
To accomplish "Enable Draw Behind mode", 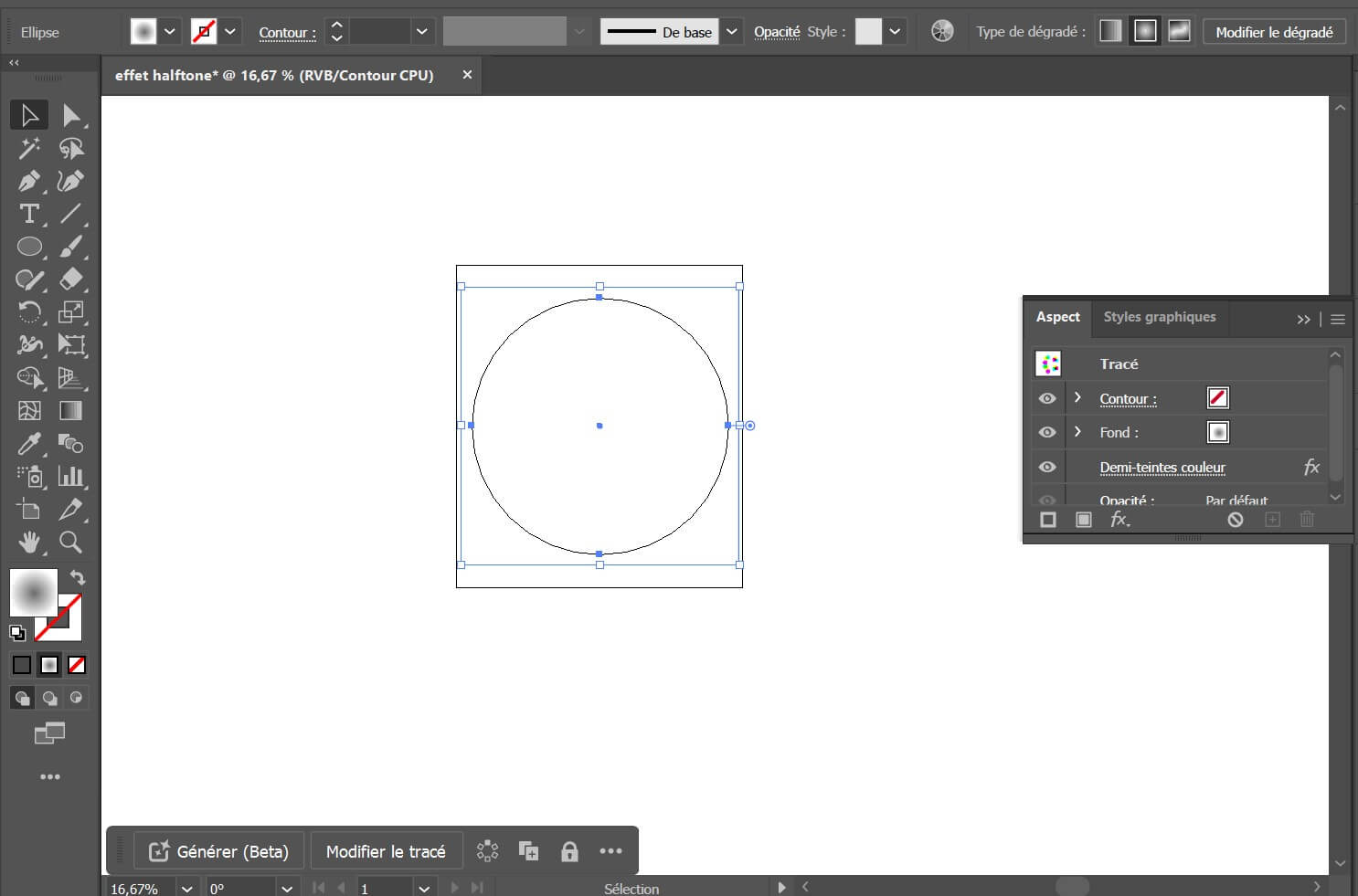I will point(50,698).
